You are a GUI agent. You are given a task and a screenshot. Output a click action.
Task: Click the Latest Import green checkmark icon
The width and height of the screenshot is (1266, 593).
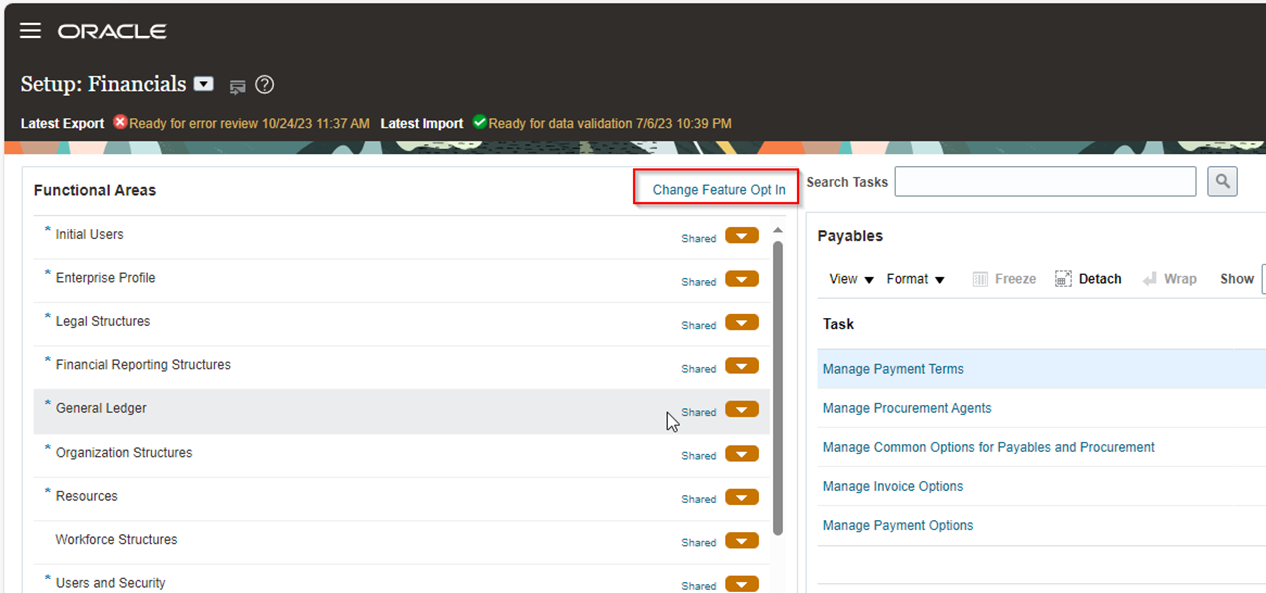[x=479, y=122]
